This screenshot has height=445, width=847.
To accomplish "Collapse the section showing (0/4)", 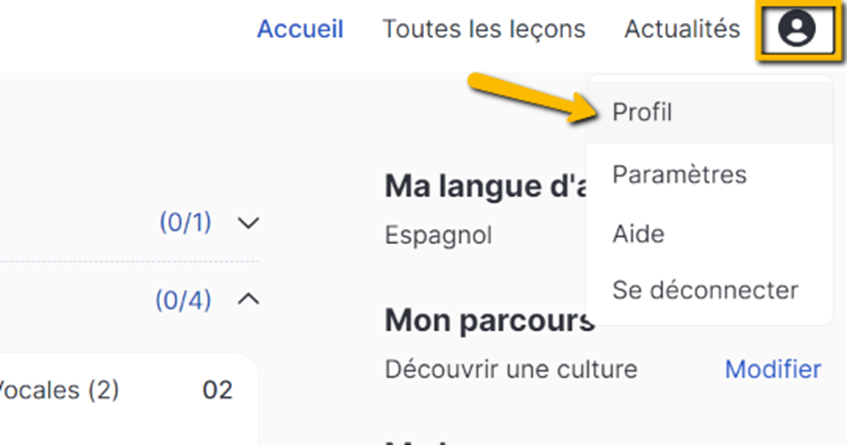I will coord(248,299).
